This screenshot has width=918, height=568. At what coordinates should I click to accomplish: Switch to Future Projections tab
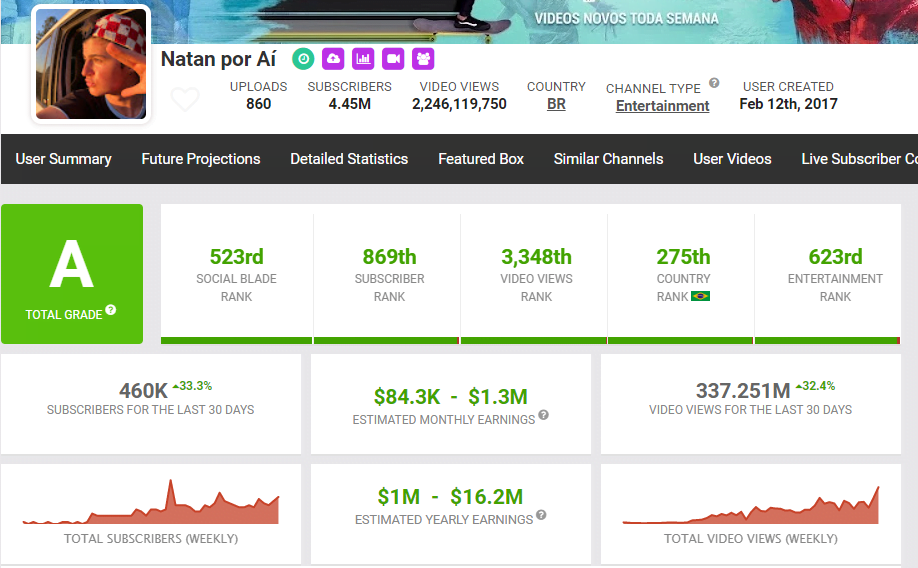tap(201, 159)
